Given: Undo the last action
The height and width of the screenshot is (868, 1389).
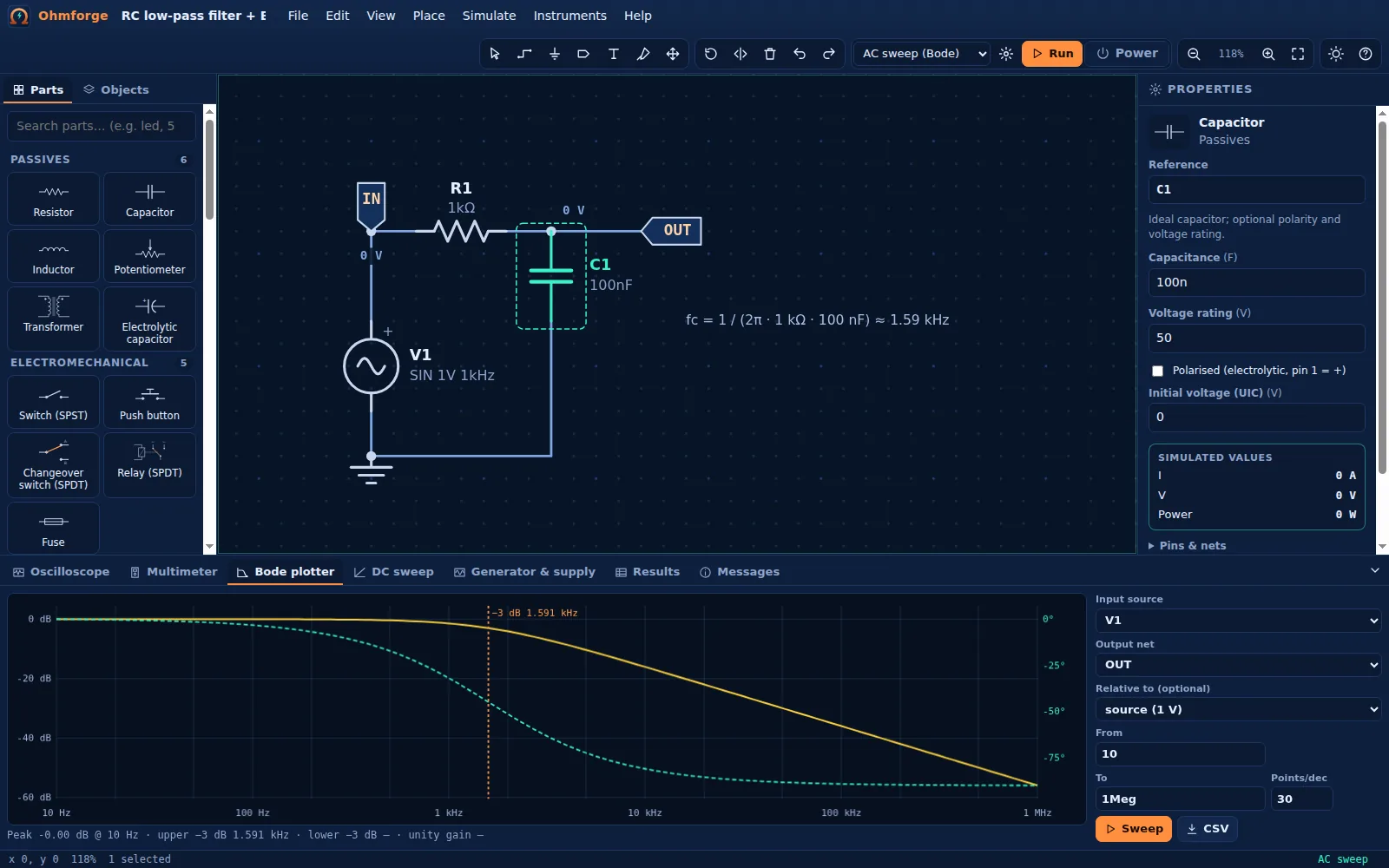Looking at the screenshot, I should point(799,54).
